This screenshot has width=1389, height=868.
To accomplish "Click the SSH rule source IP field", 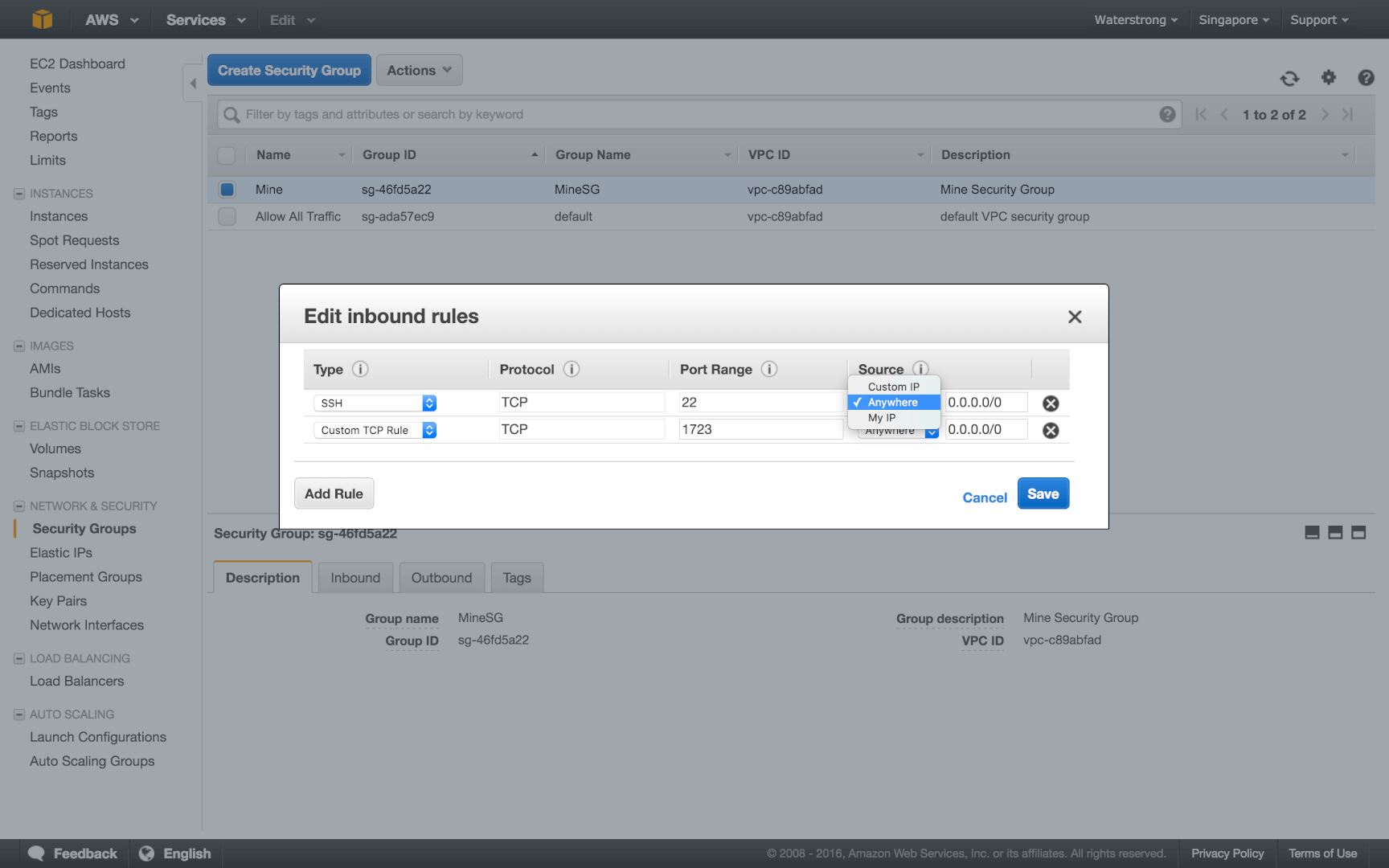I will click(x=986, y=402).
